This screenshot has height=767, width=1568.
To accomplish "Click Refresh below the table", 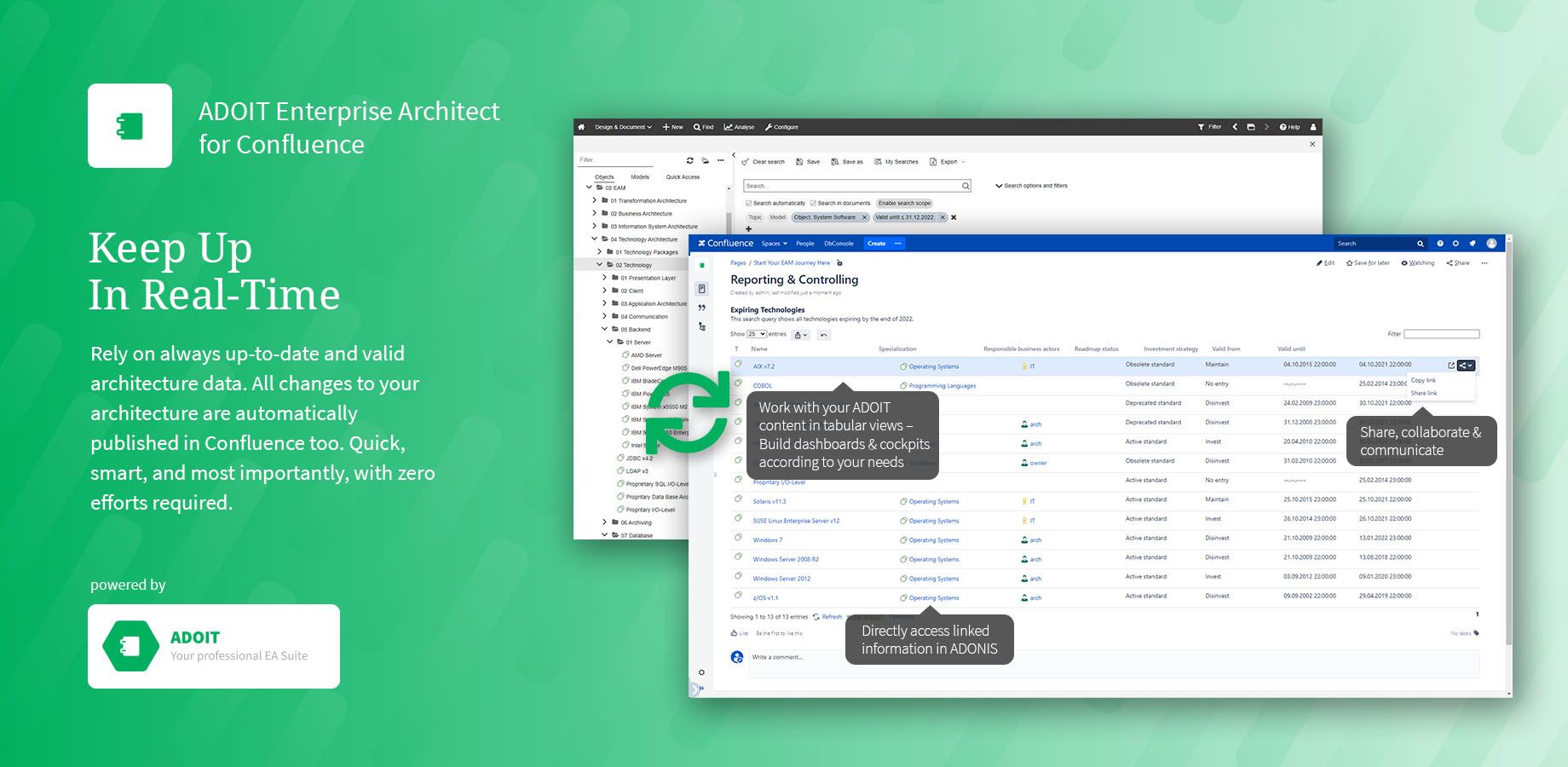I will click(x=827, y=617).
